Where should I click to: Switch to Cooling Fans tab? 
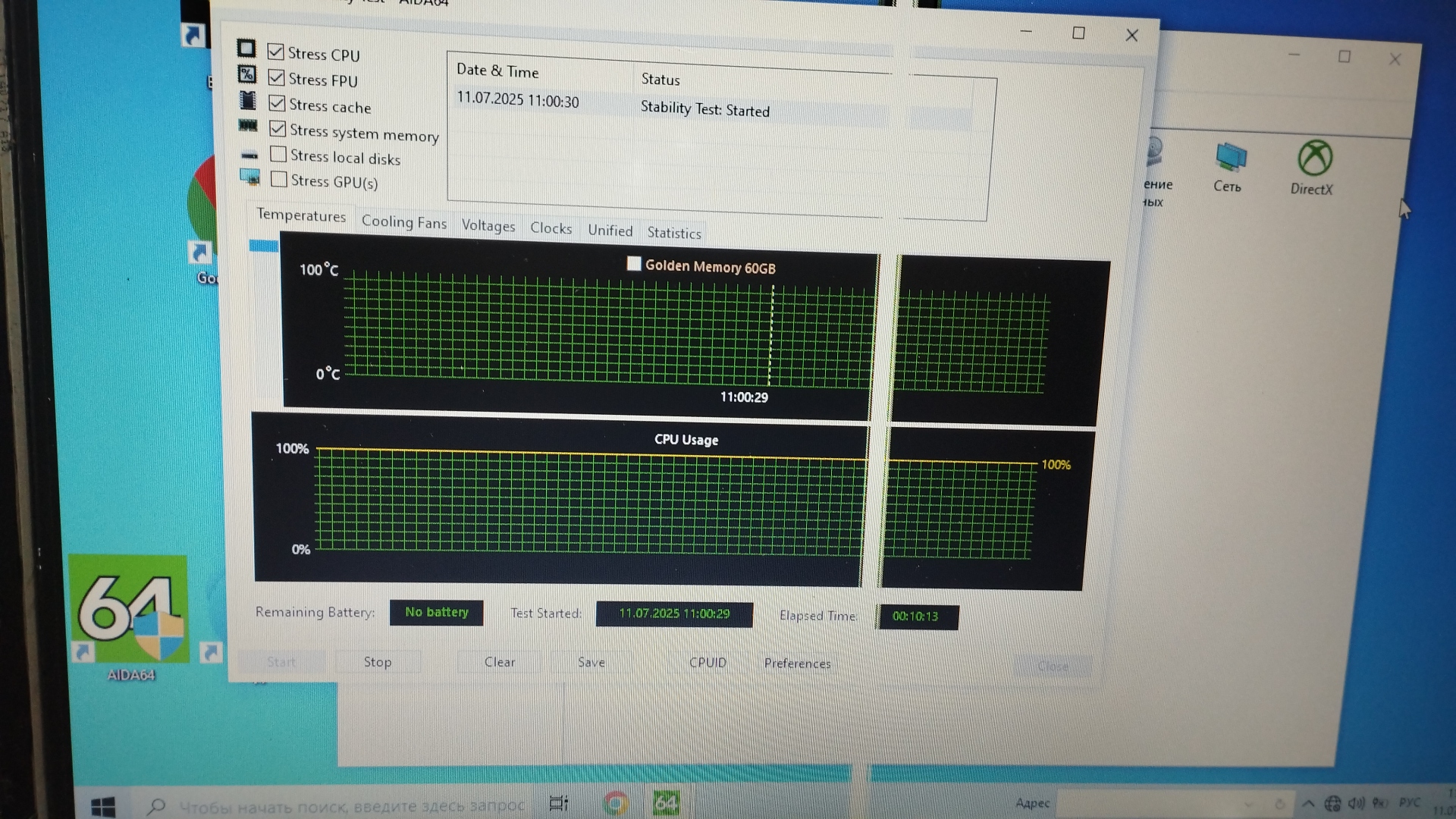(x=403, y=221)
